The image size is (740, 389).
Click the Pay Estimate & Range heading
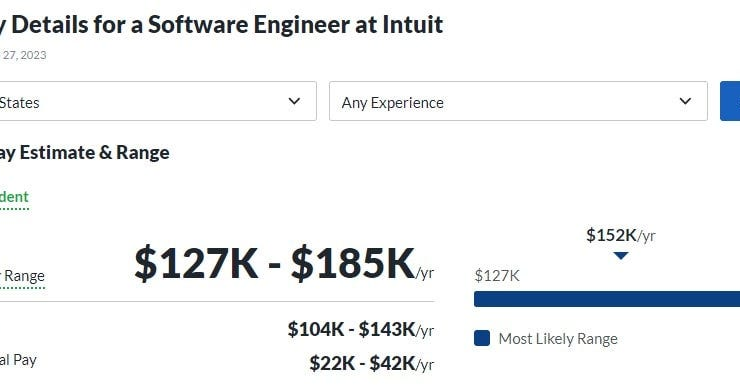point(84,152)
